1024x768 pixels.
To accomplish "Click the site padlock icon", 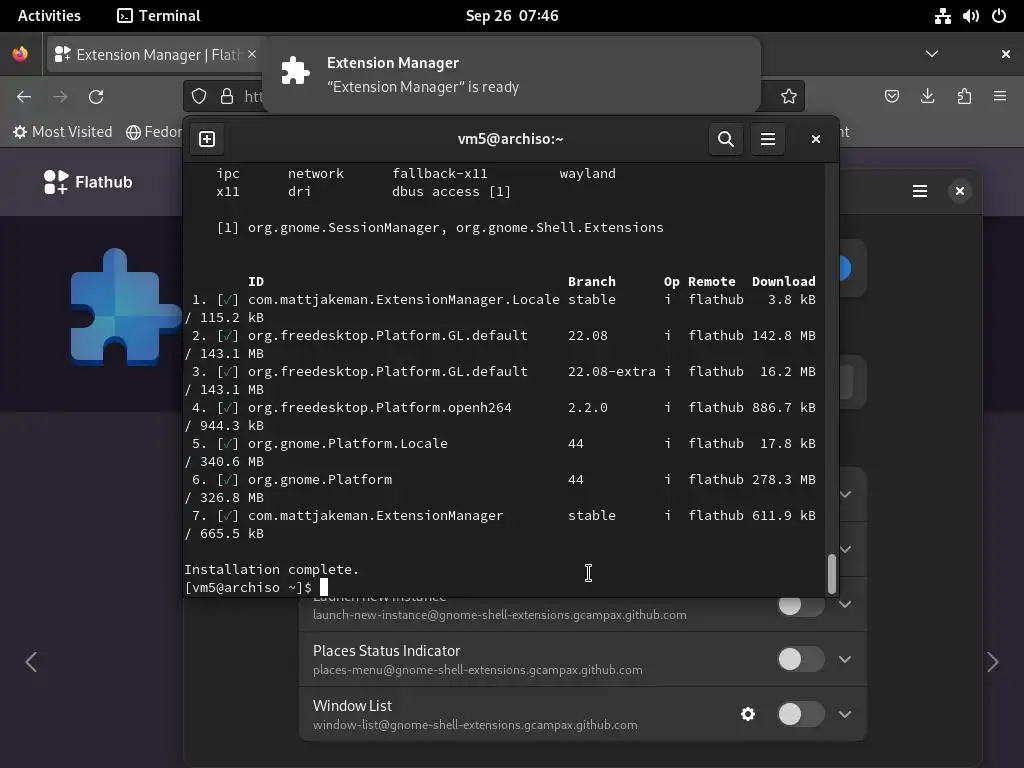I will [227, 97].
